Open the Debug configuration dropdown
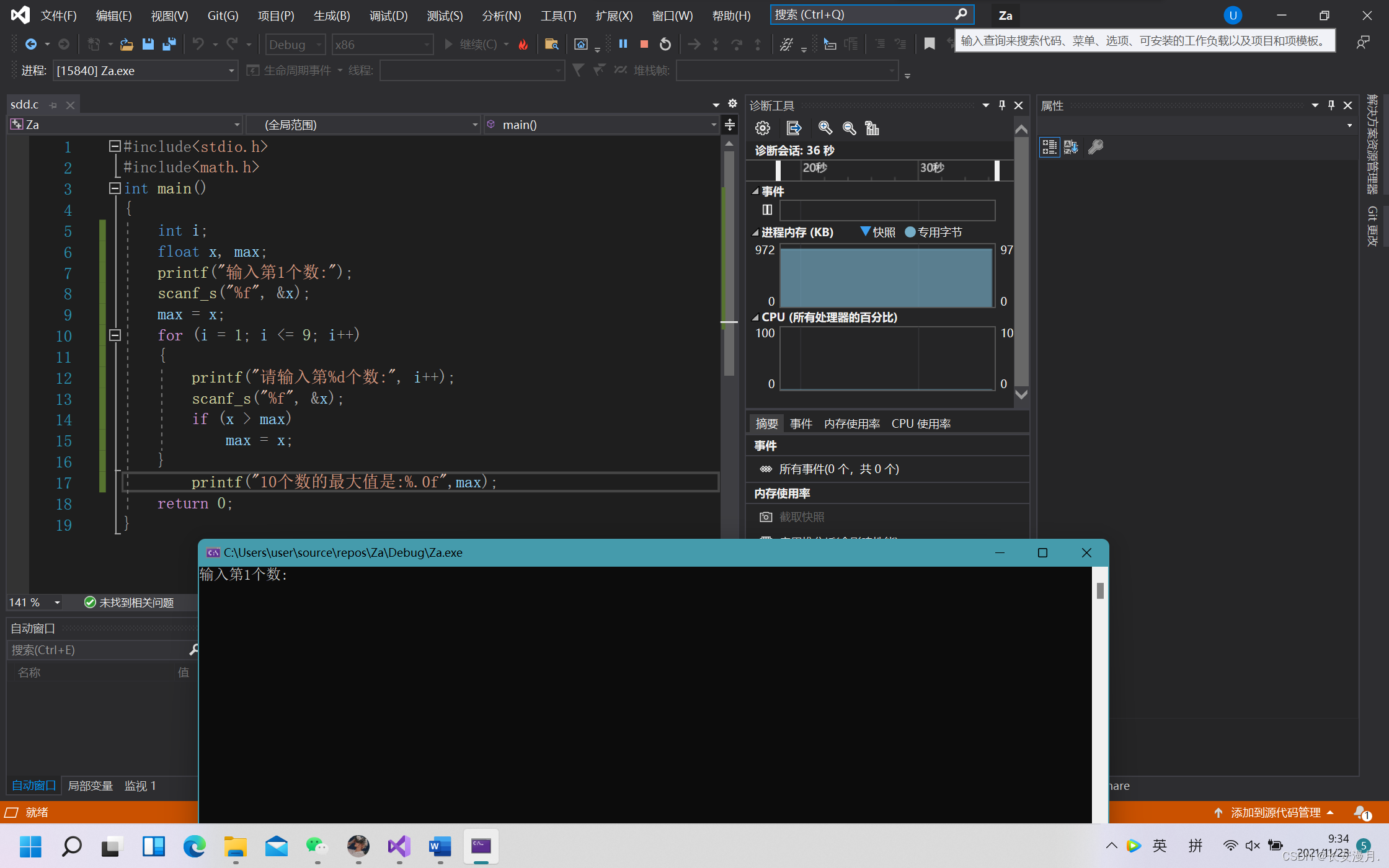Image resolution: width=1389 pixels, height=868 pixels. pos(295,45)
